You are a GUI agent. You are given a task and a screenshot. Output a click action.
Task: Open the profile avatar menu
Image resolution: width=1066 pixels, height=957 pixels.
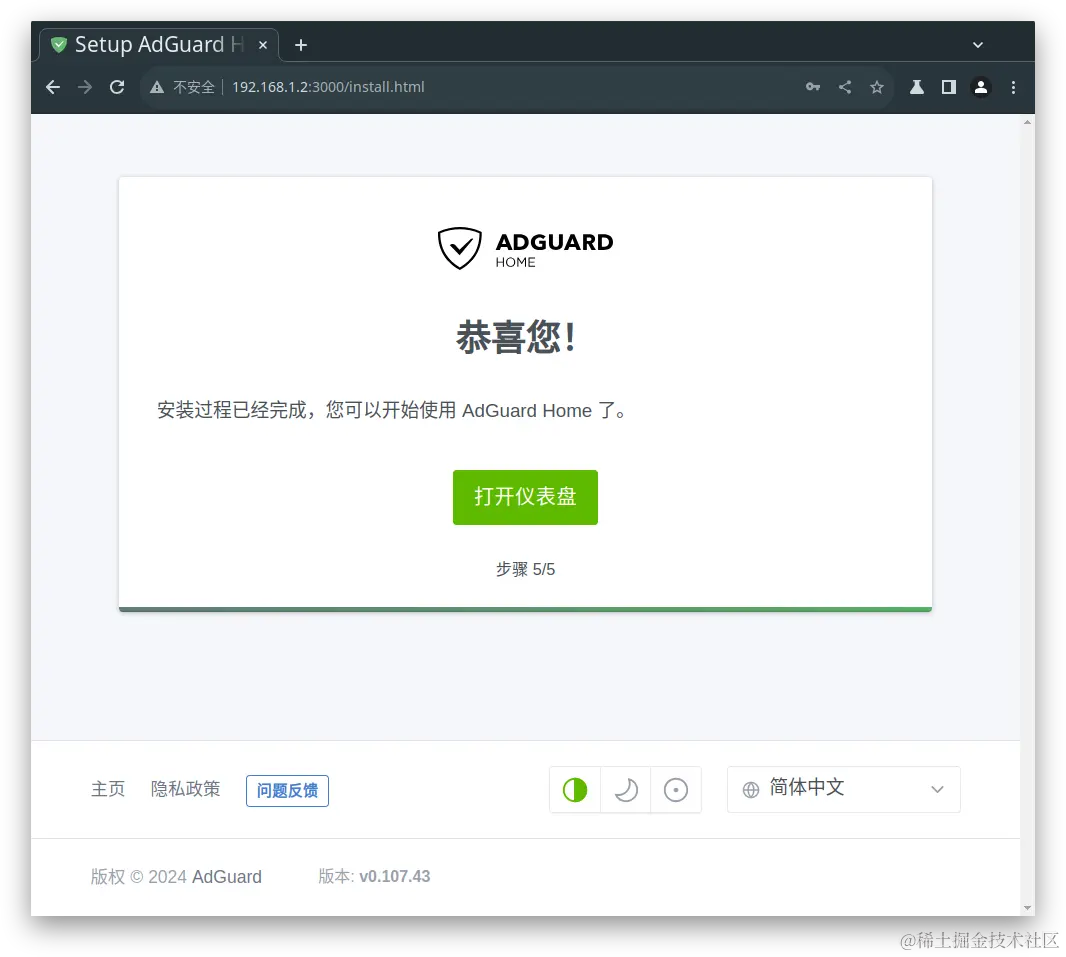[980, 87]
